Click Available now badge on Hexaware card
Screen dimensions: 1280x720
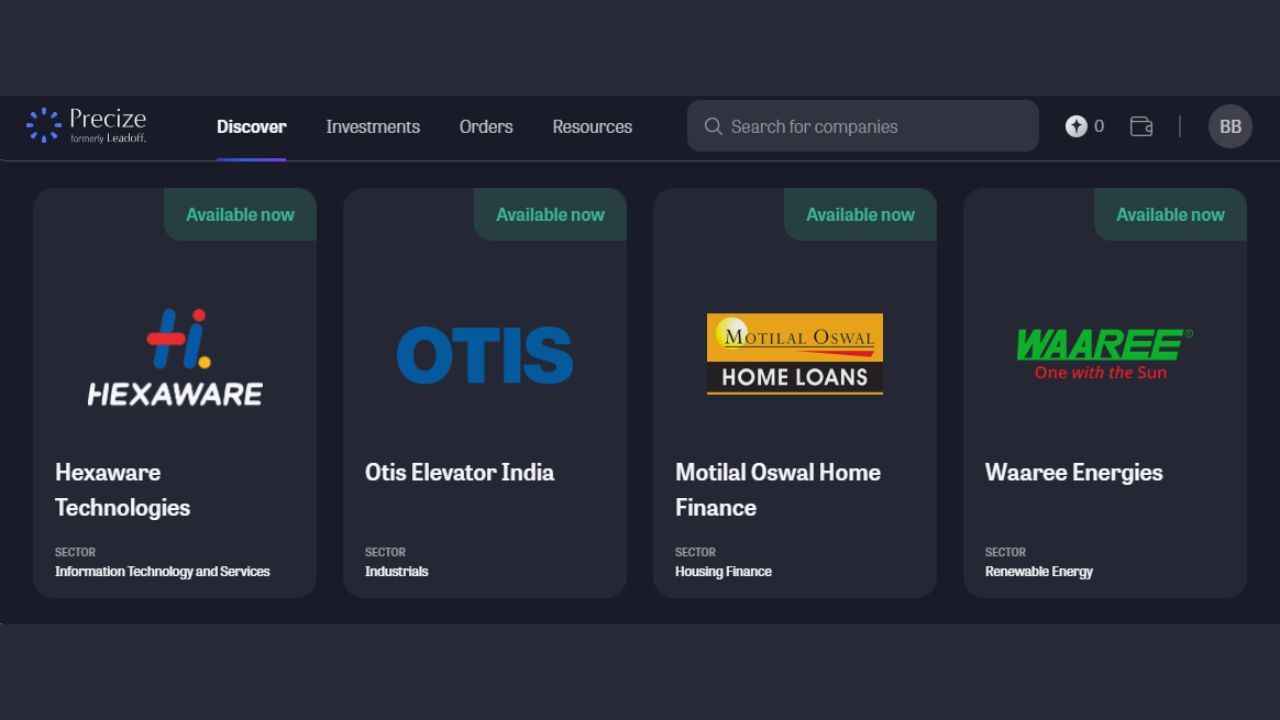240,214
